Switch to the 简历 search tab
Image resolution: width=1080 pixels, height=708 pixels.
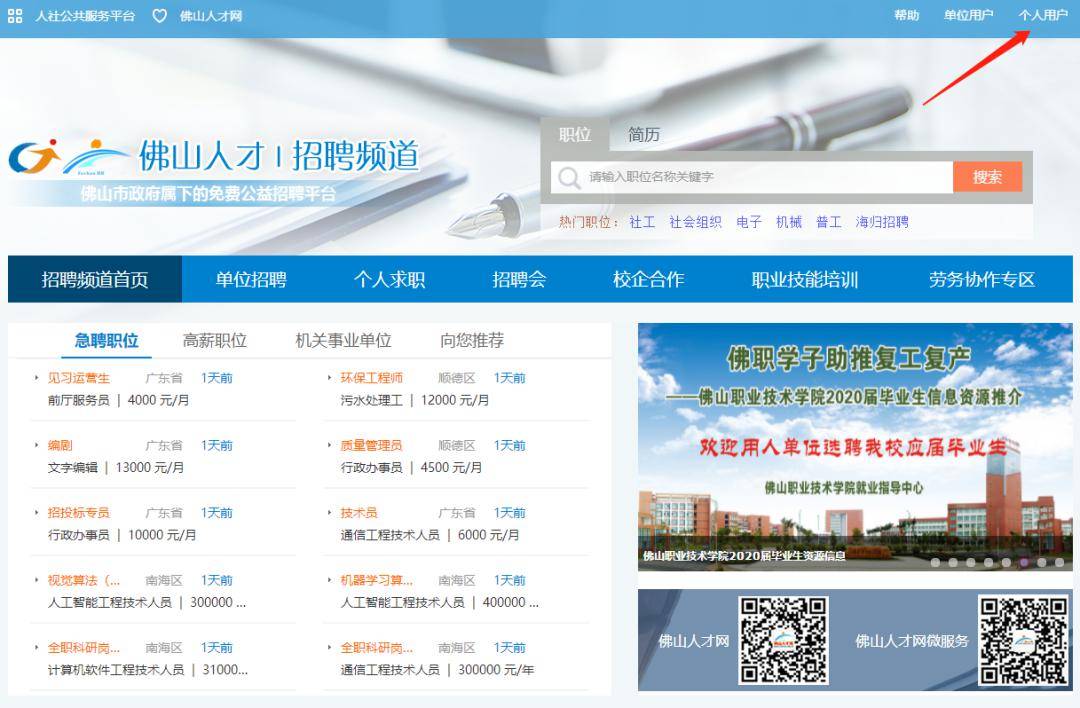(643, 134)
